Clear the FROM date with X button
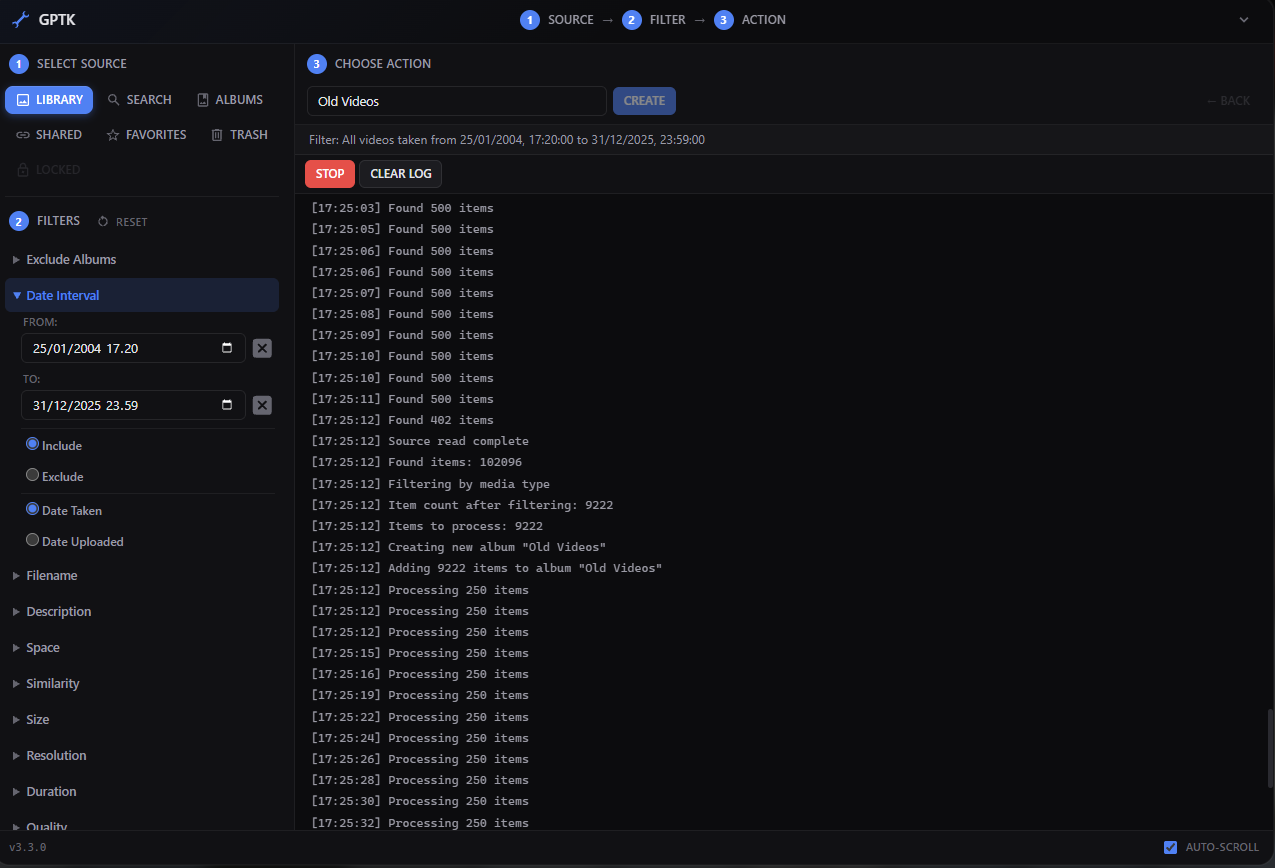The width and height of the screenshot is (1275, 868). point(262,348)
